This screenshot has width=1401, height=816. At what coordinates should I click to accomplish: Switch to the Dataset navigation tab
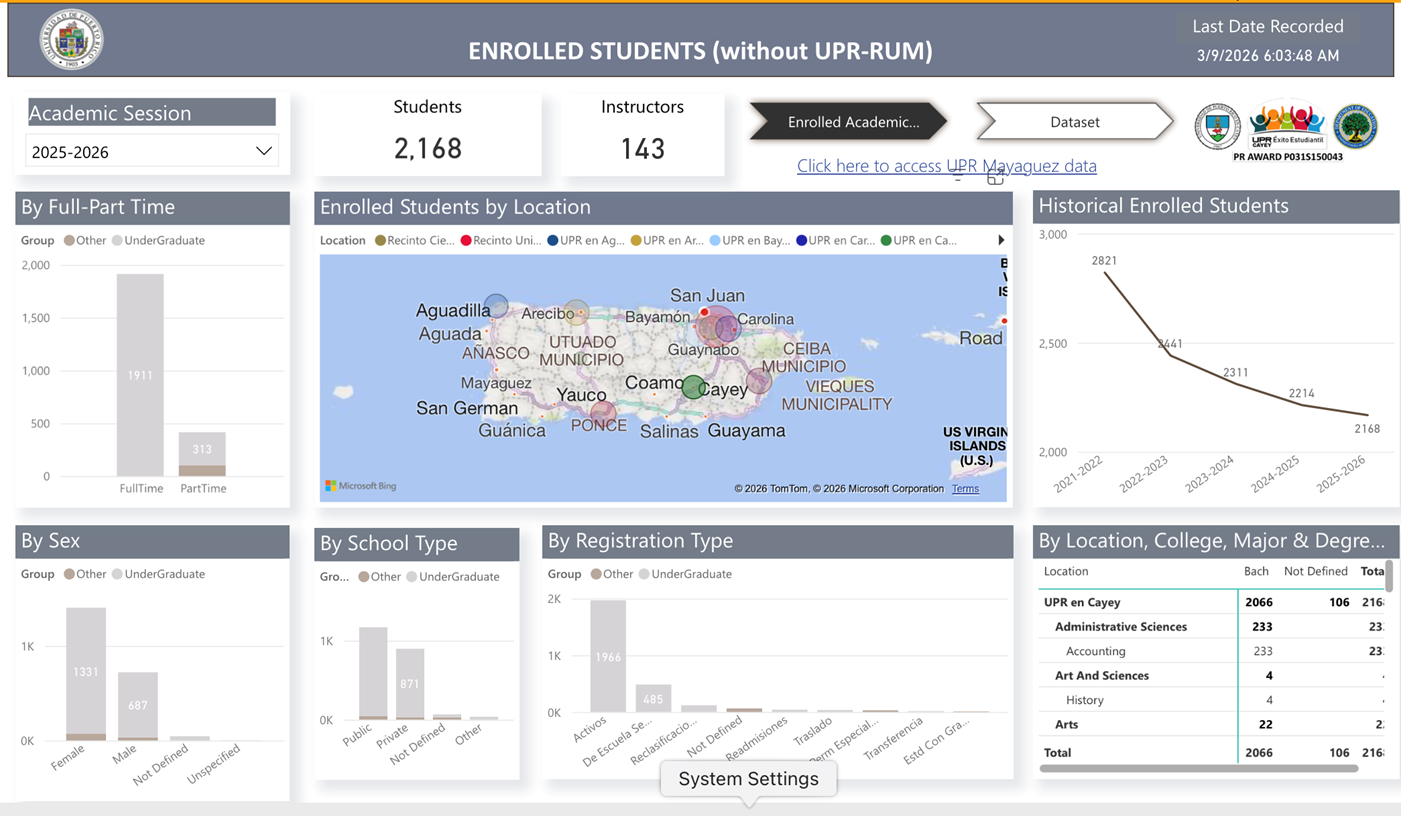point(1074,121)
